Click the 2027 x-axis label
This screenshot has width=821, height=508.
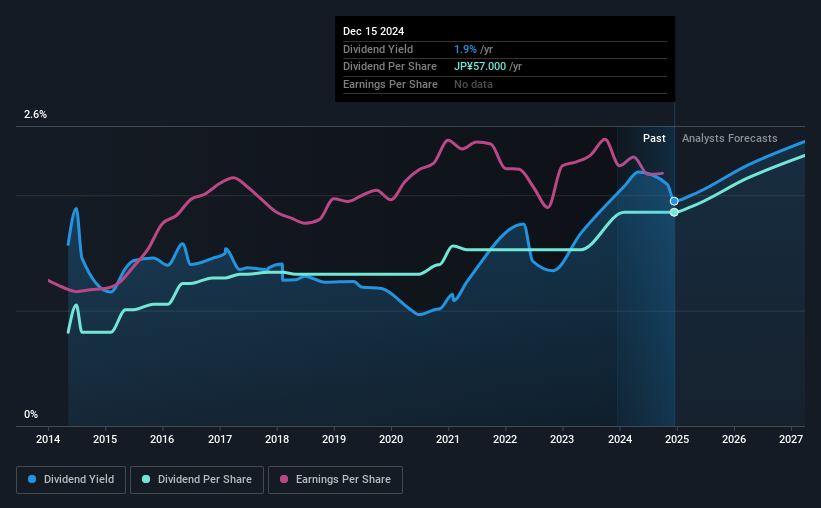791,439
